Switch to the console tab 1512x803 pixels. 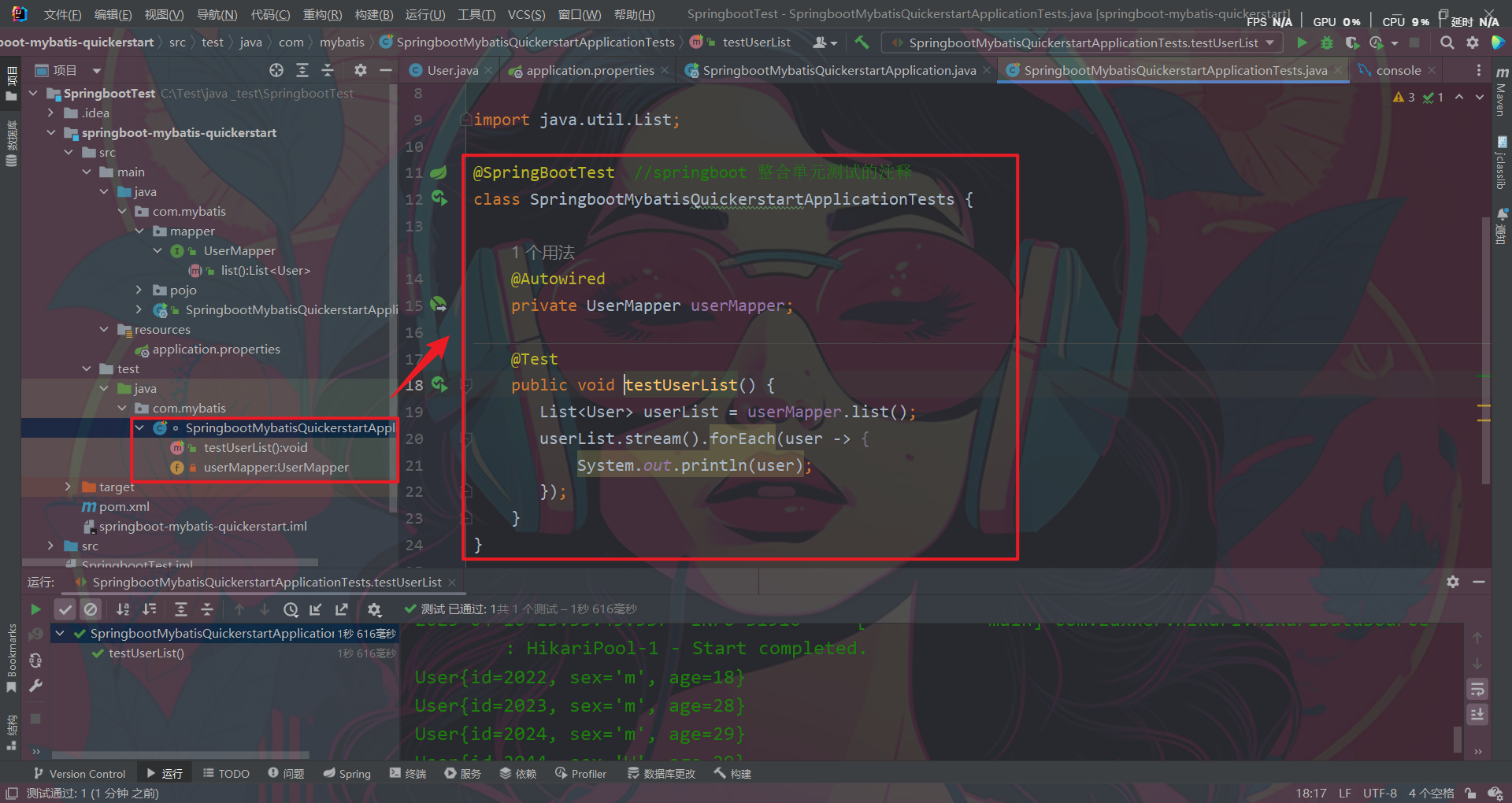pos(1398,70)
